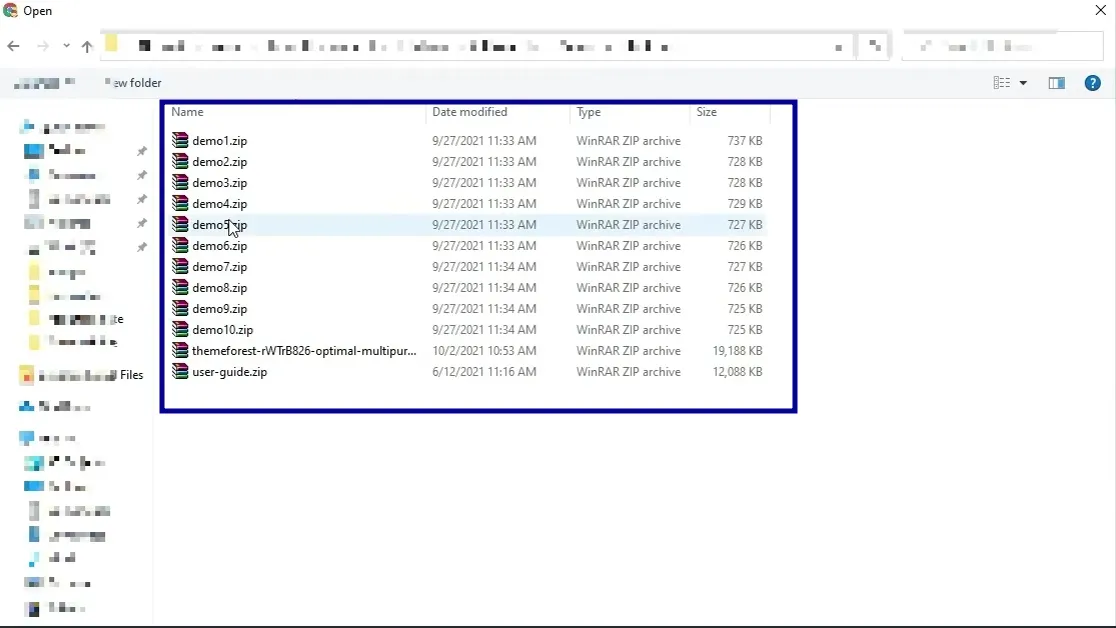Click the file name demo8.zip
The height and width of the screenshot is (628, 1116).
[219, 288]
